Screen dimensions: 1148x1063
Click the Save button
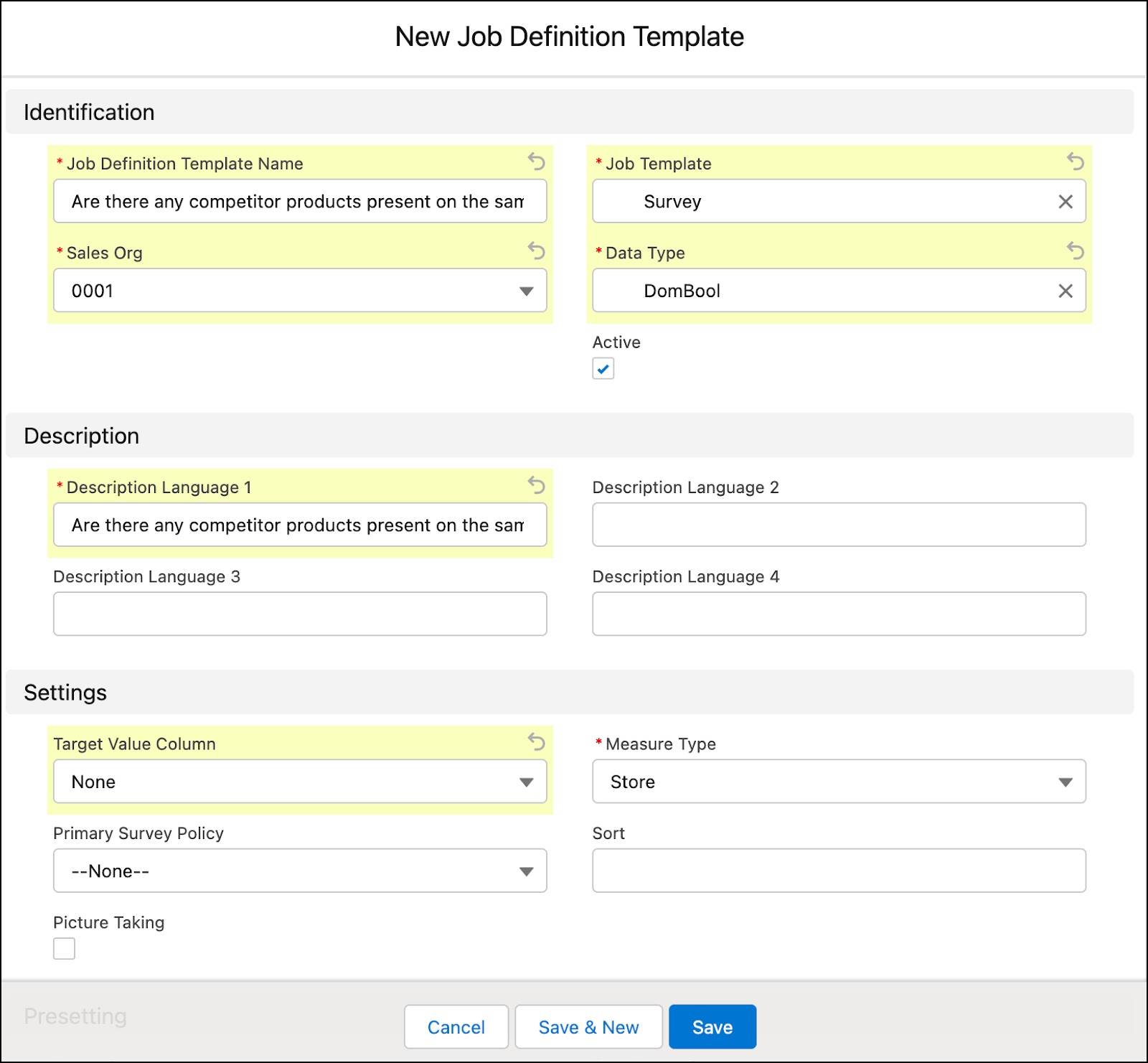point(712,1026)
